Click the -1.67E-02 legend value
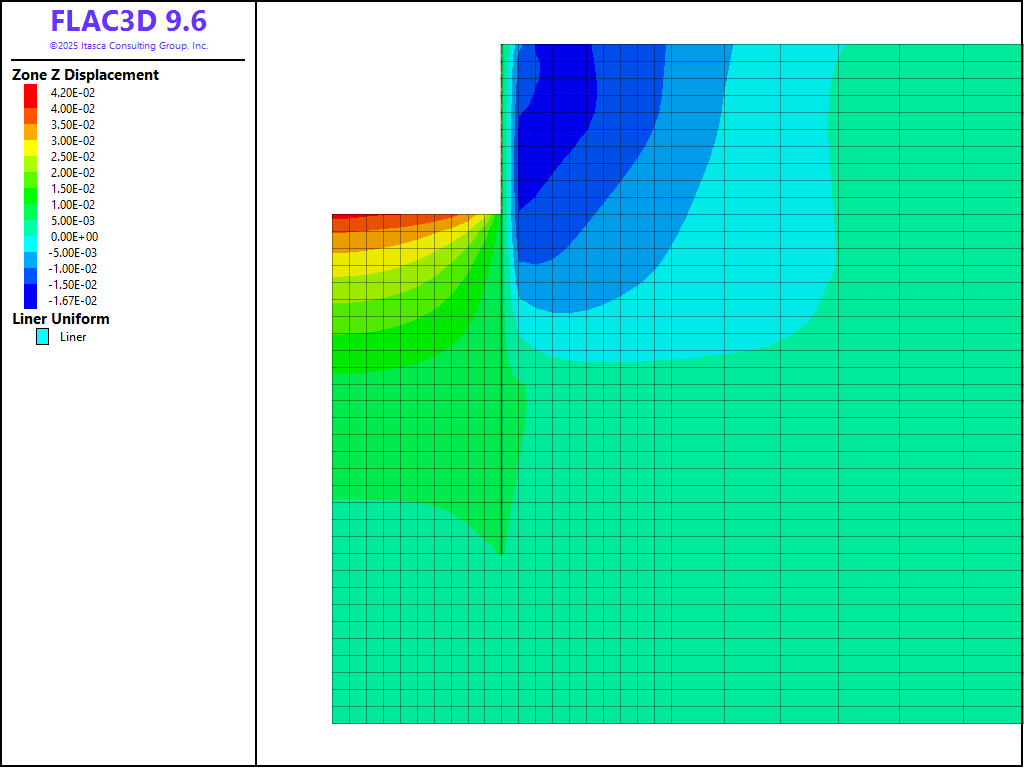This screenshot has width=1024, height=768. pos(73,301)
